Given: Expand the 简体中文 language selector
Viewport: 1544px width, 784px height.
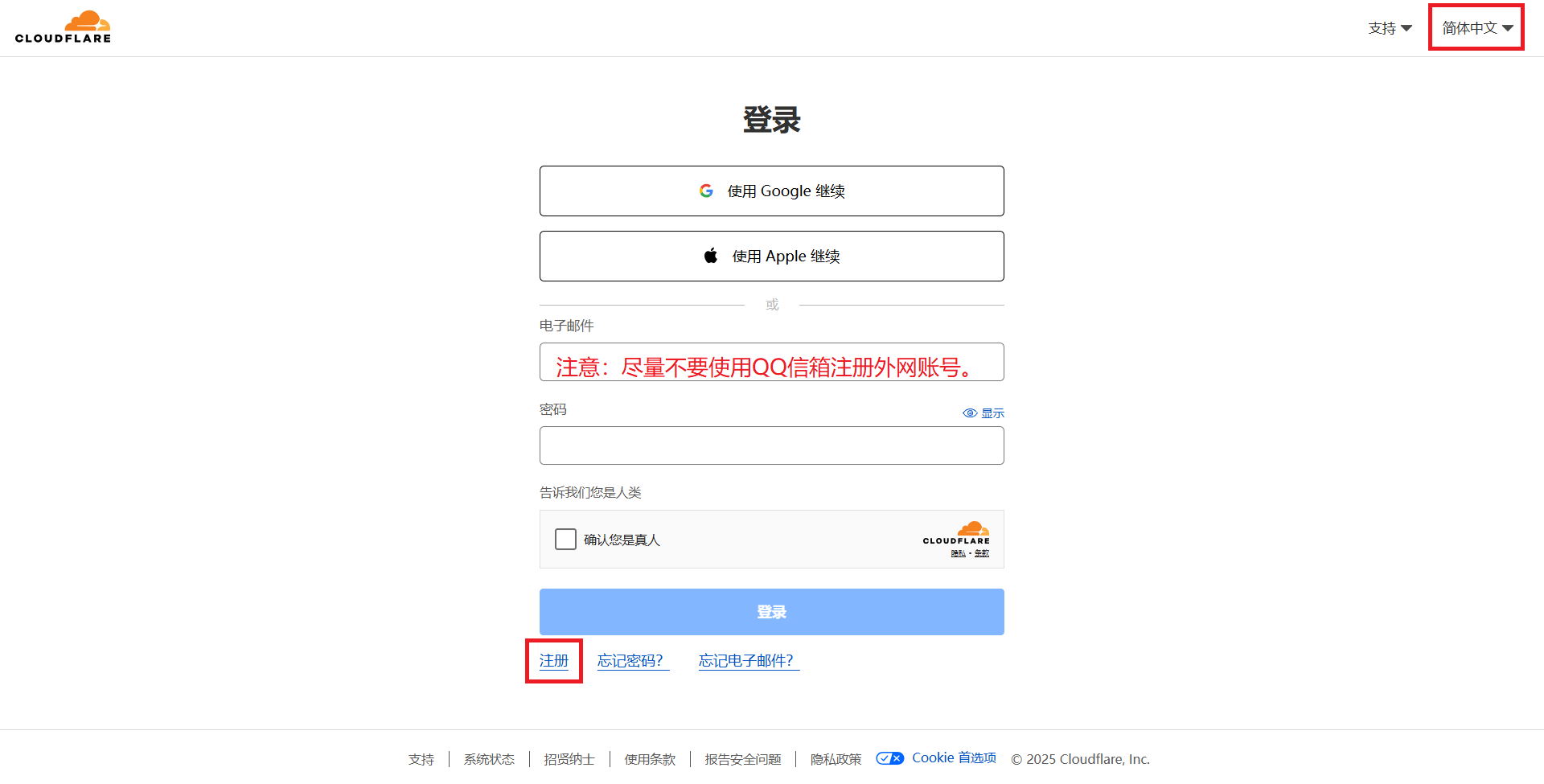Looking at the screenshot, I should [1476, 28].
